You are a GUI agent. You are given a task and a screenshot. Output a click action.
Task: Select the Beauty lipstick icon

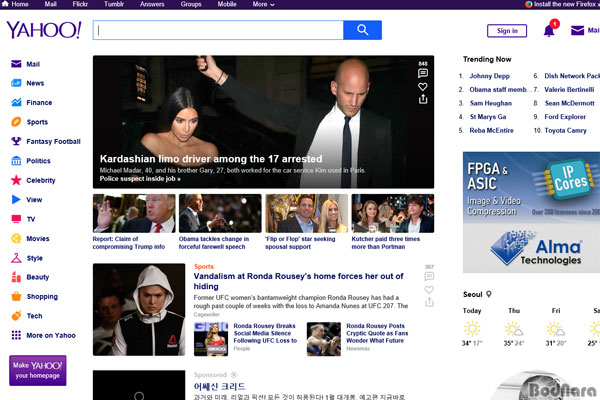click(16, 277)
